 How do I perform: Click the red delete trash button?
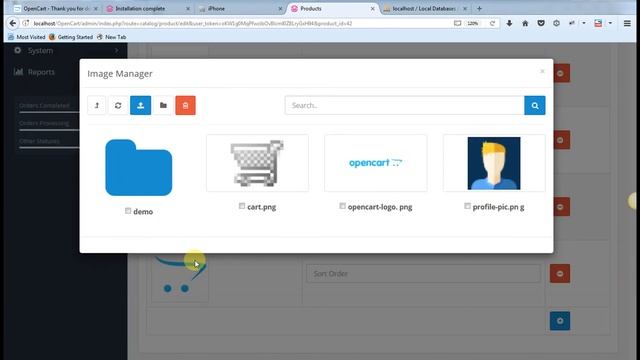pyautogui.click(x=185, y=105)
